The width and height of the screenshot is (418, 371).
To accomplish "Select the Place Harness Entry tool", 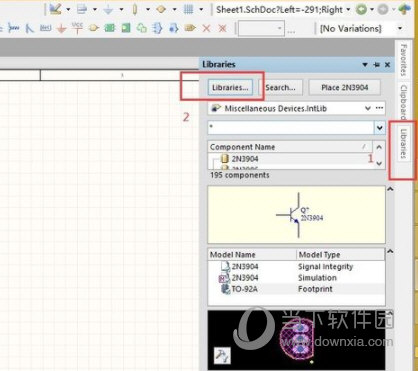I will tap(174, 28).
